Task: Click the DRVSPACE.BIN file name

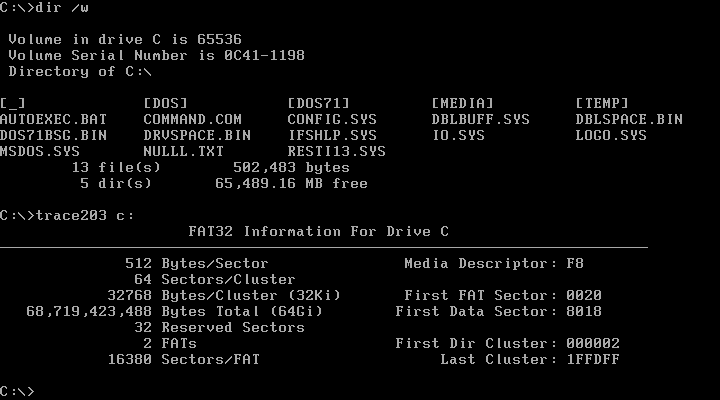Action: point(196,135)
